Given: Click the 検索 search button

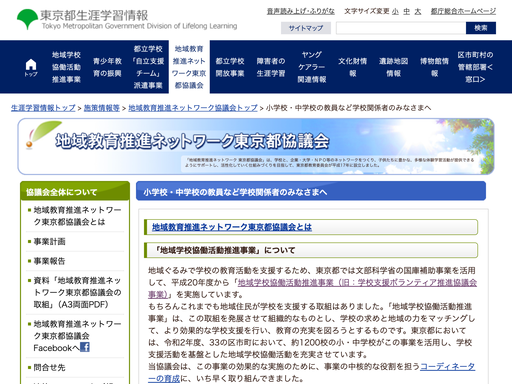Looking at the screenshot, I should [x=481, y=28].
